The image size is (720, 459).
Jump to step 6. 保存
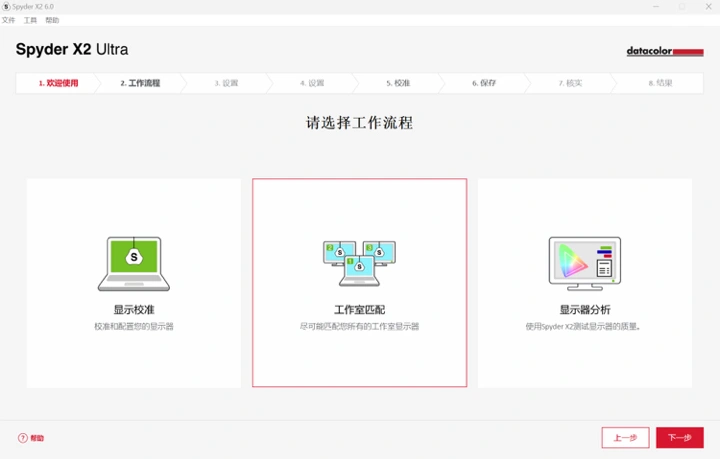(x=484, y=83)
